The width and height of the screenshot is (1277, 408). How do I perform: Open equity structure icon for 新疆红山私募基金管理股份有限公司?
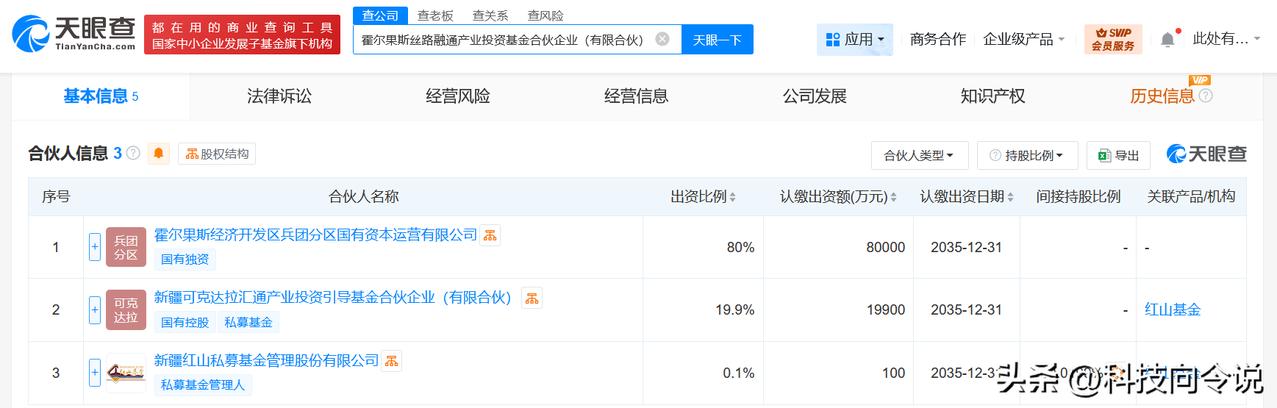click(391, 360)
